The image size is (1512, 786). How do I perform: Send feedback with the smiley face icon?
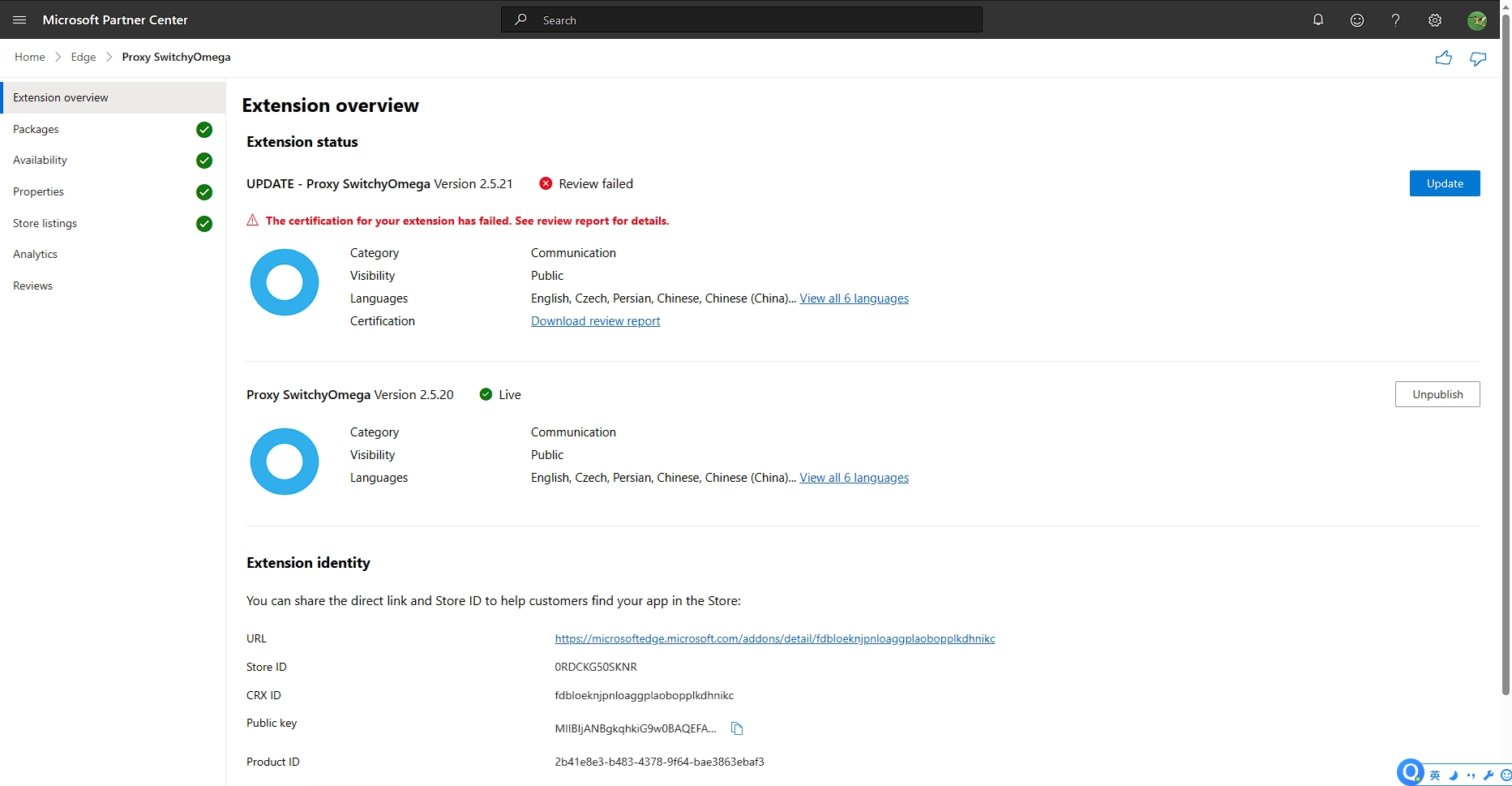coord(1356,19)
